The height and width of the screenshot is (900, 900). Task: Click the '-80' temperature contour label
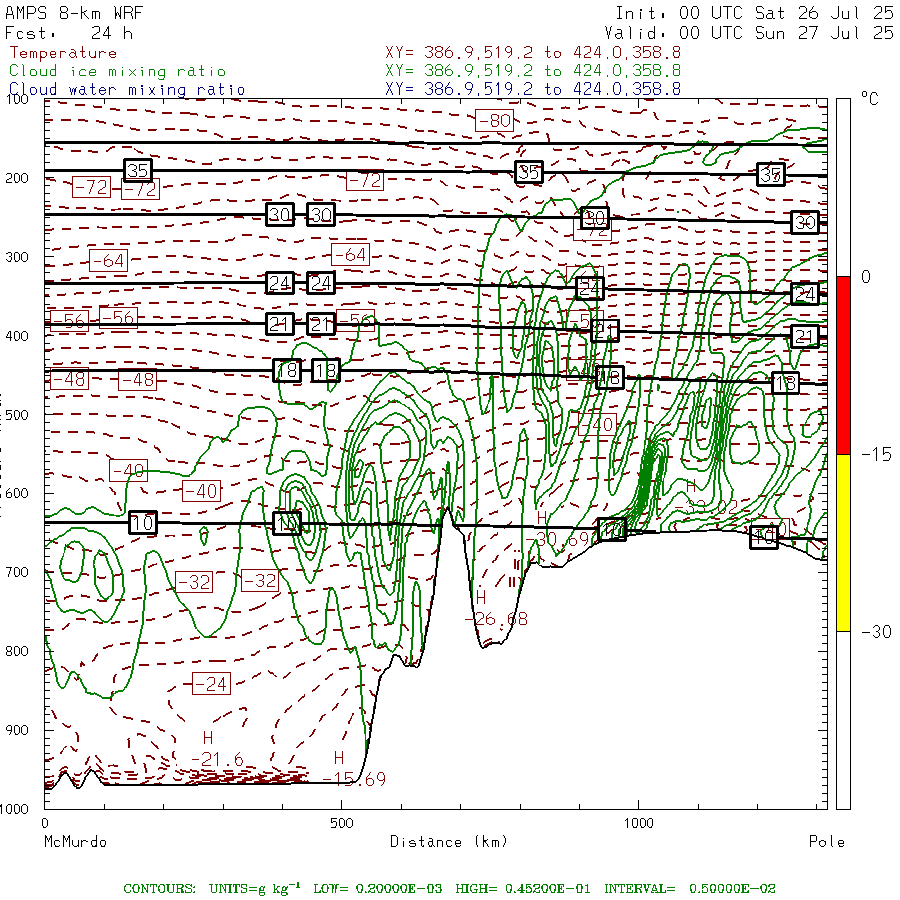click(x=494, y=121)
